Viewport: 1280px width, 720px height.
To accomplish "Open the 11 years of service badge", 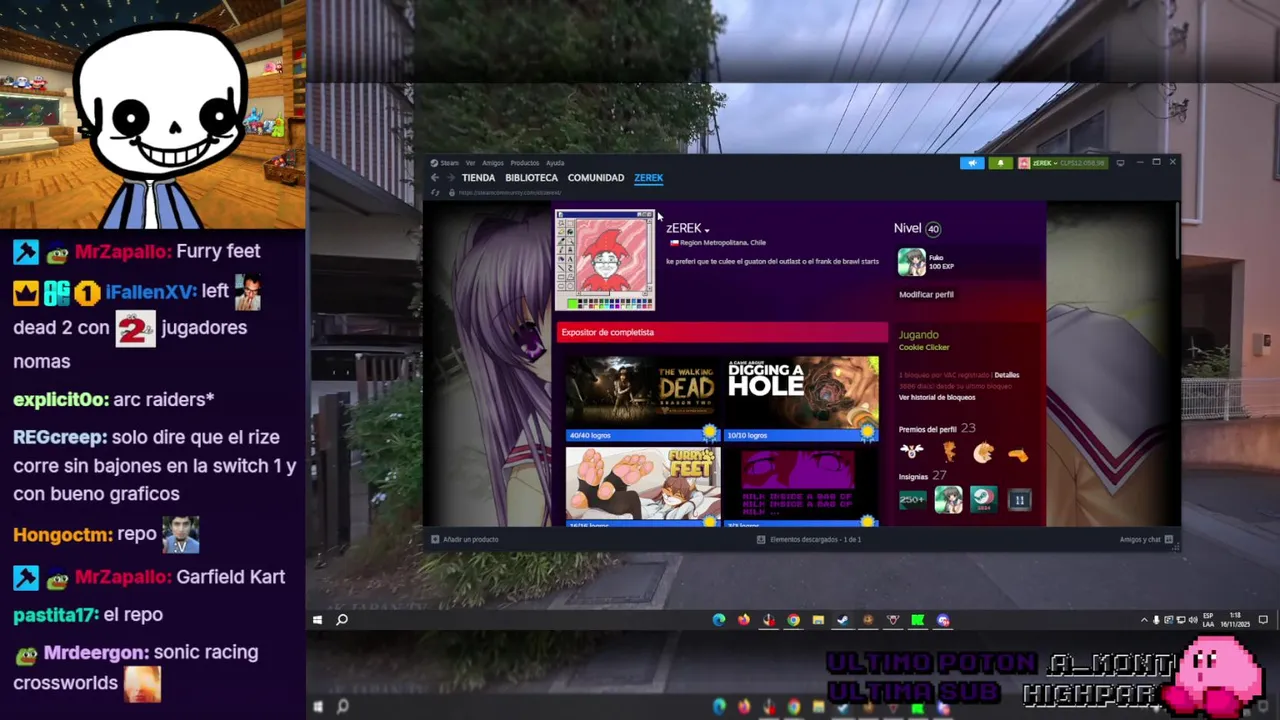I will 1019,499.
